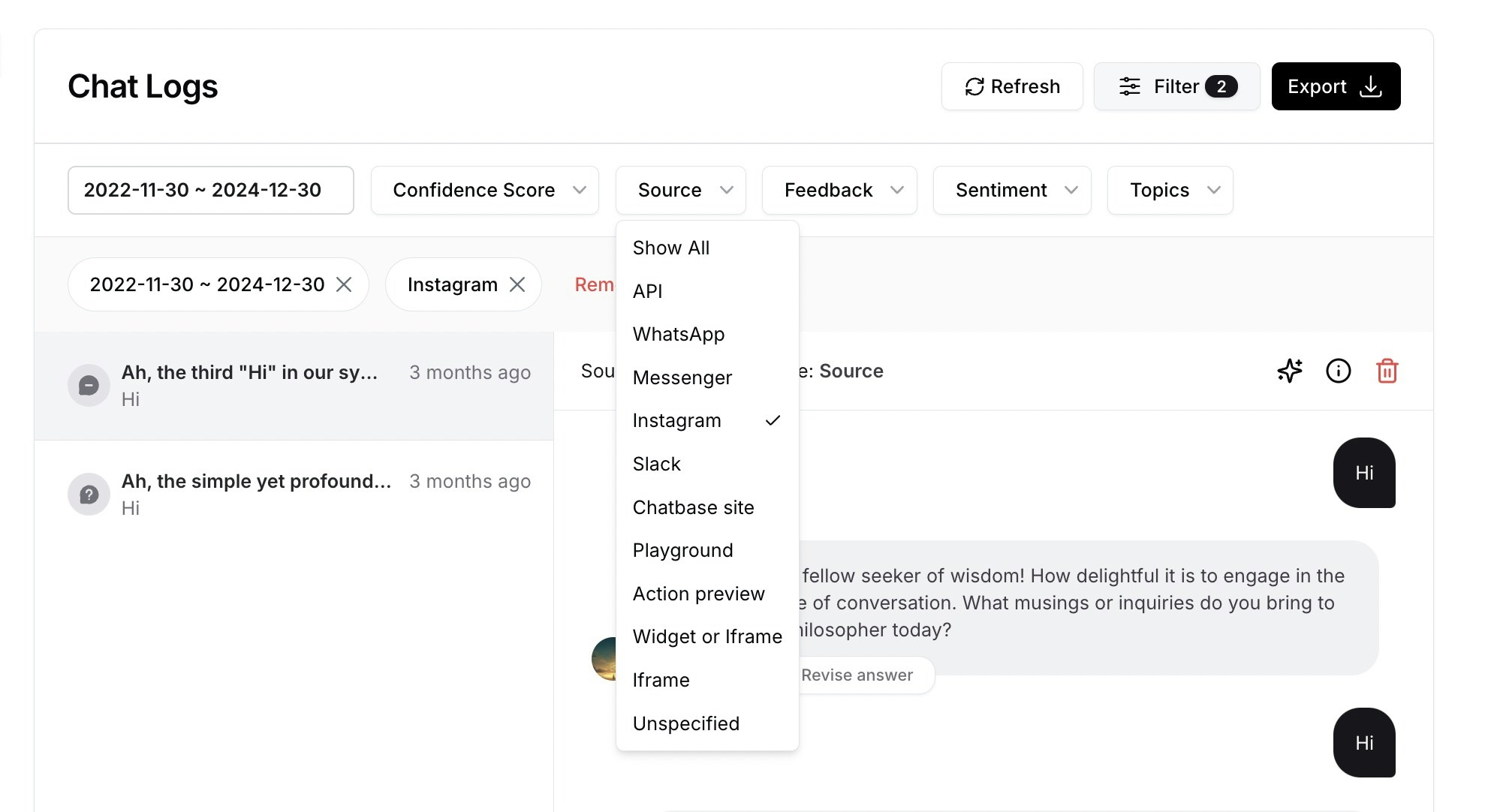
Task: Open the Topics dropdown
Action: (x=1169, y=190)
